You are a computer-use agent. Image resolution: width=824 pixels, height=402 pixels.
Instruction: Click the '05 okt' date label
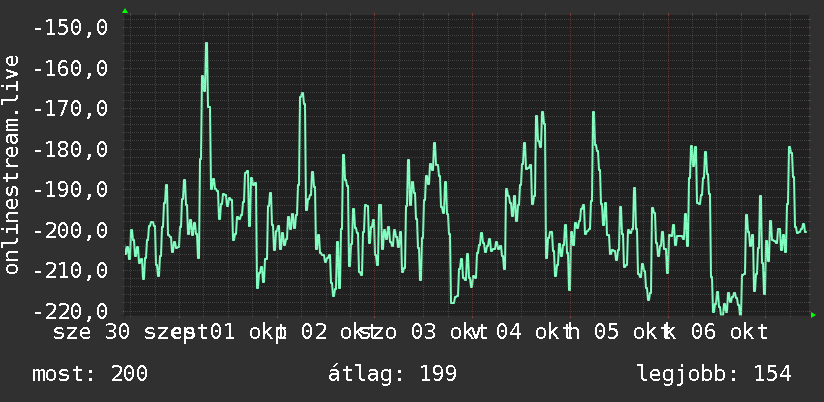(x=629, y=333)
